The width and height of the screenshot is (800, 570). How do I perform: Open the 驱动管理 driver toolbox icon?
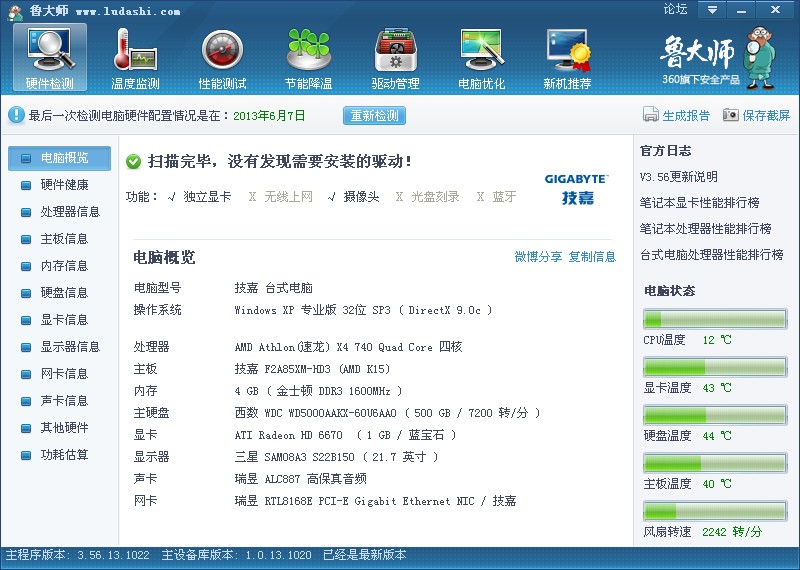click(x=395, y=58)
